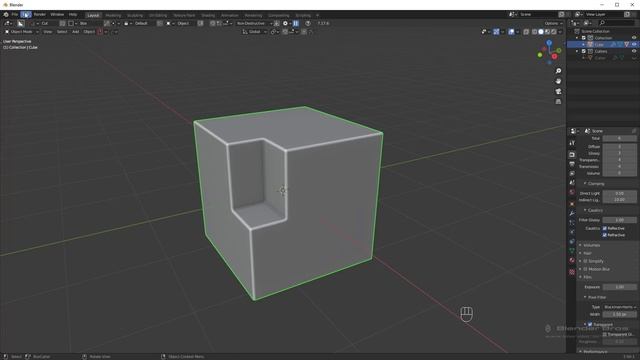Open the Render properties tab
640x360 pixels.
click(x=572, y=155)
